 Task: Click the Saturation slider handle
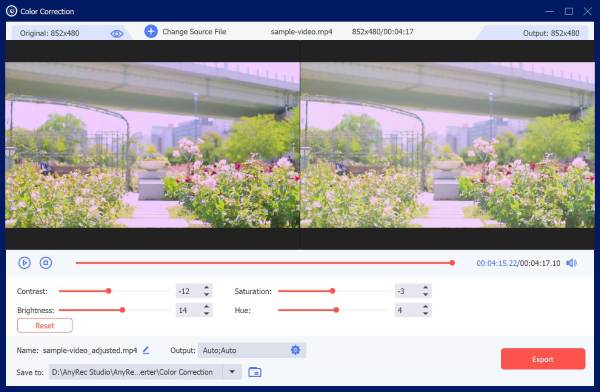click(x=333, y=291)
